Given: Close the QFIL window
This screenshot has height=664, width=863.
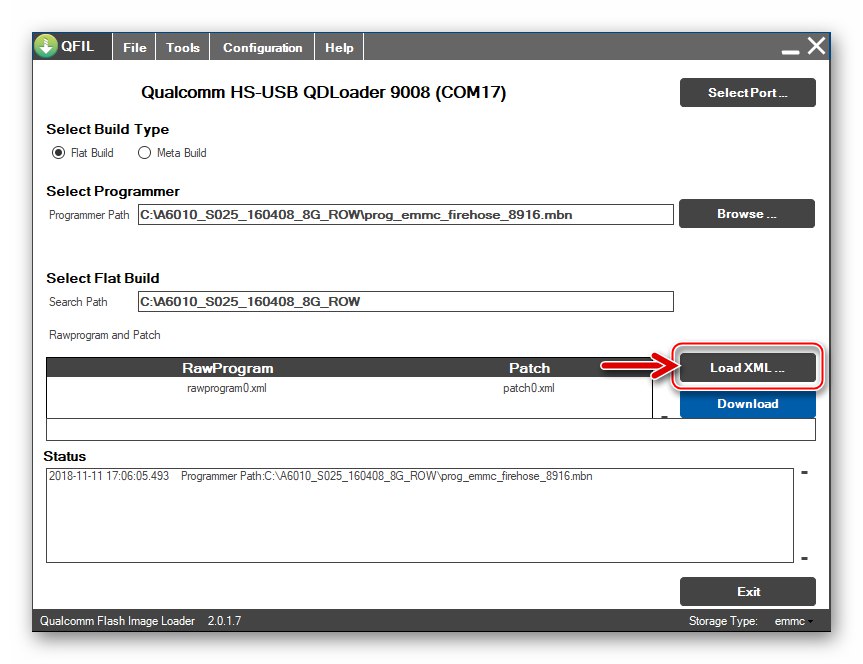Looking at the screenshot, I should coord(817,46).
